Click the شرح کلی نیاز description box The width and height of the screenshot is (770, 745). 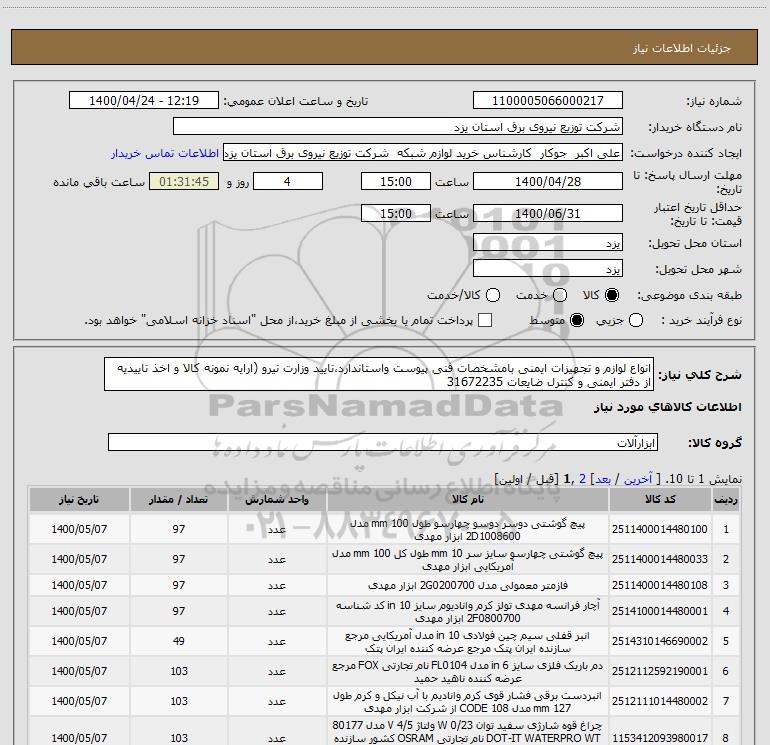(x=379, y=375)
